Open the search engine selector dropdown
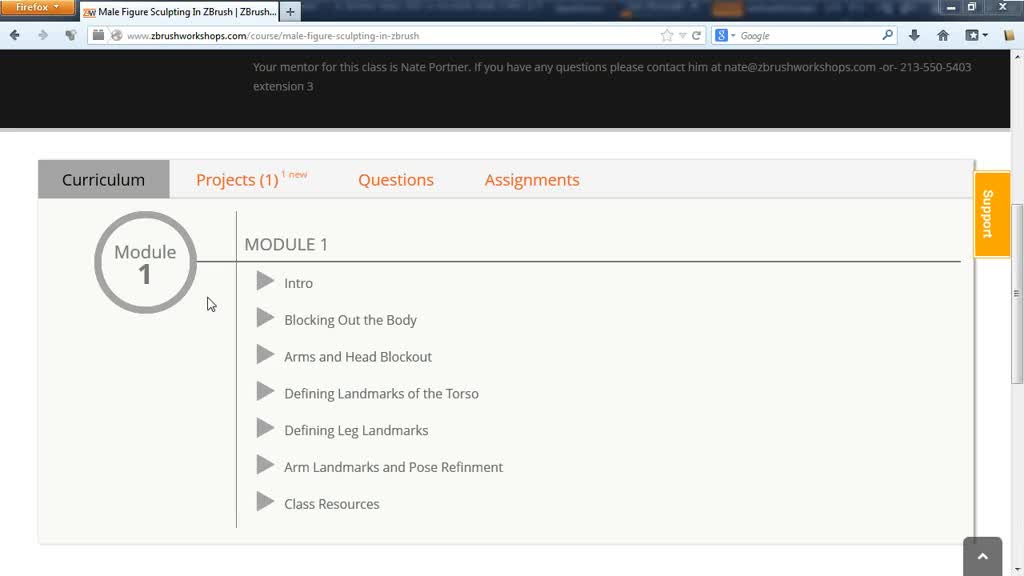The image size is (1024, 576). coord(725,35)
